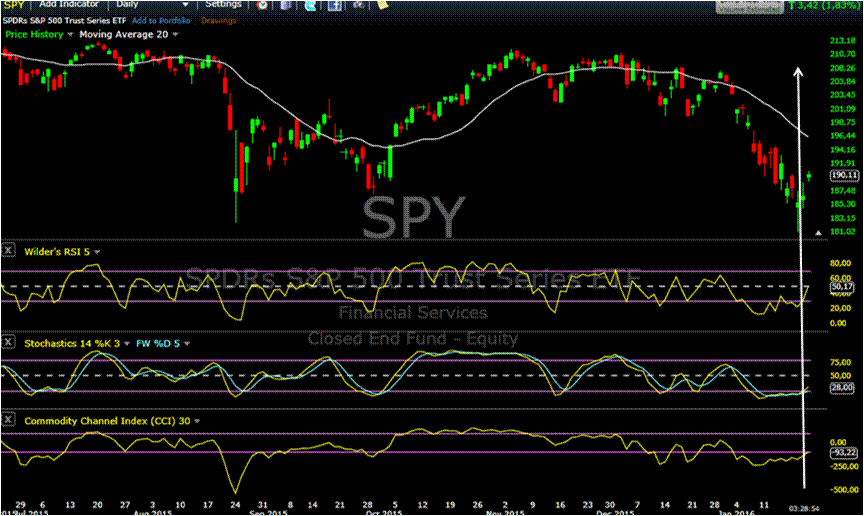
Task: Share chart via Twitter icon
Action: (310, 5)
